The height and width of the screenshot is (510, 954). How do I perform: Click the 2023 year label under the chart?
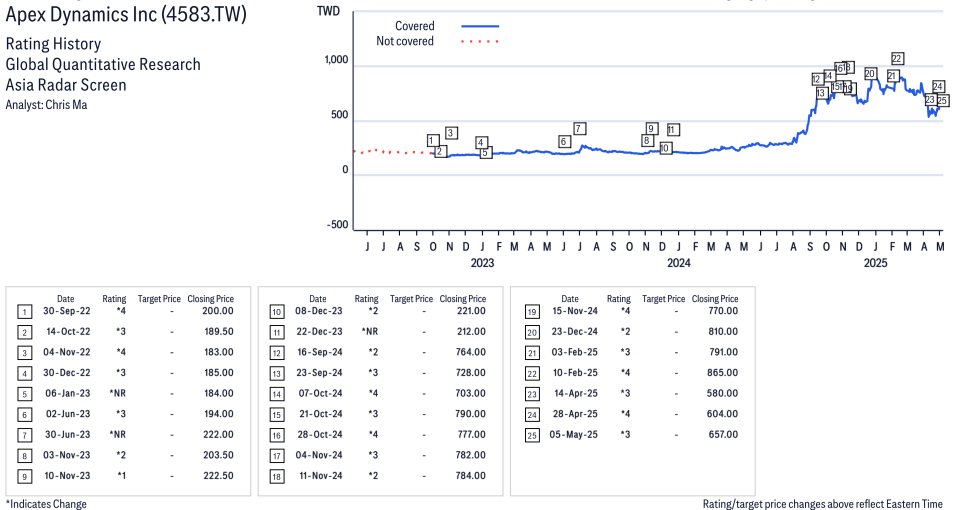[482, 263]
